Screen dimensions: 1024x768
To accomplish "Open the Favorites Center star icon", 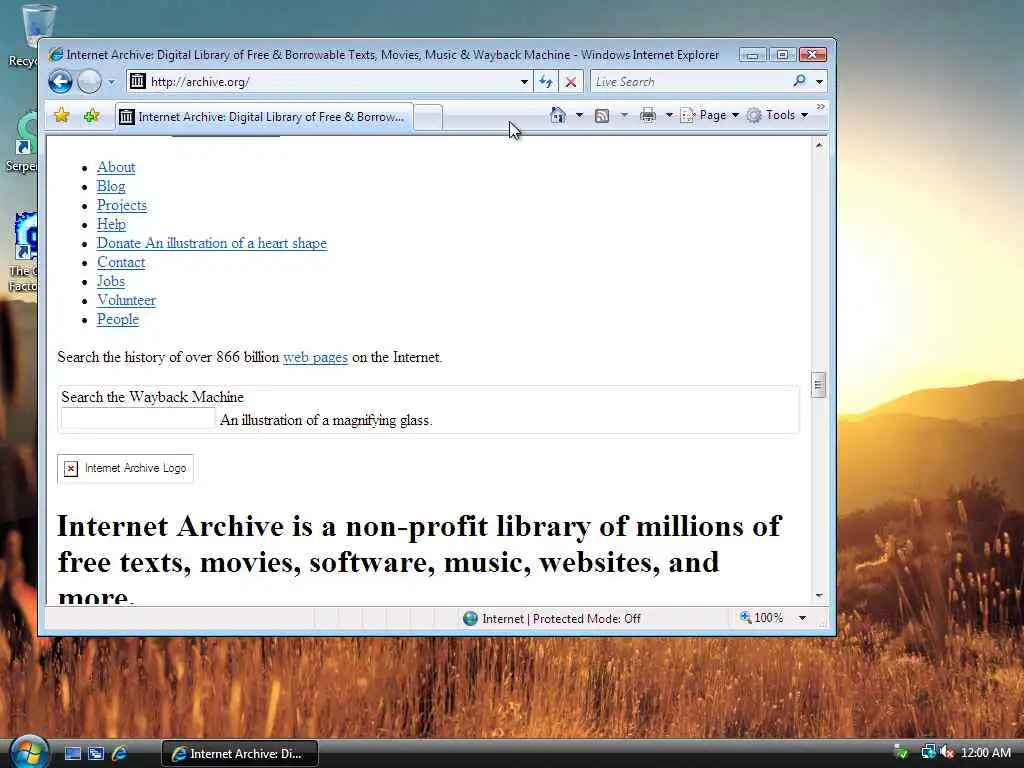I will click(61, 116).
